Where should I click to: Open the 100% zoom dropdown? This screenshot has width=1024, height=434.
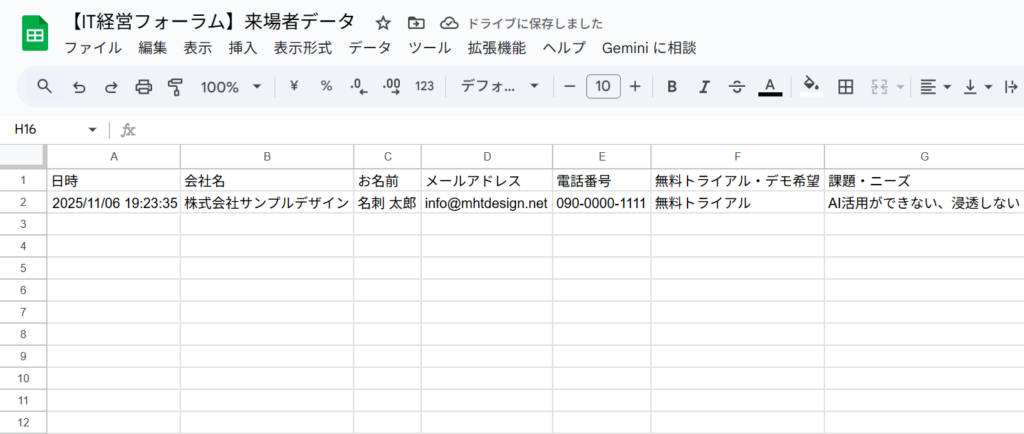[230, 87]
